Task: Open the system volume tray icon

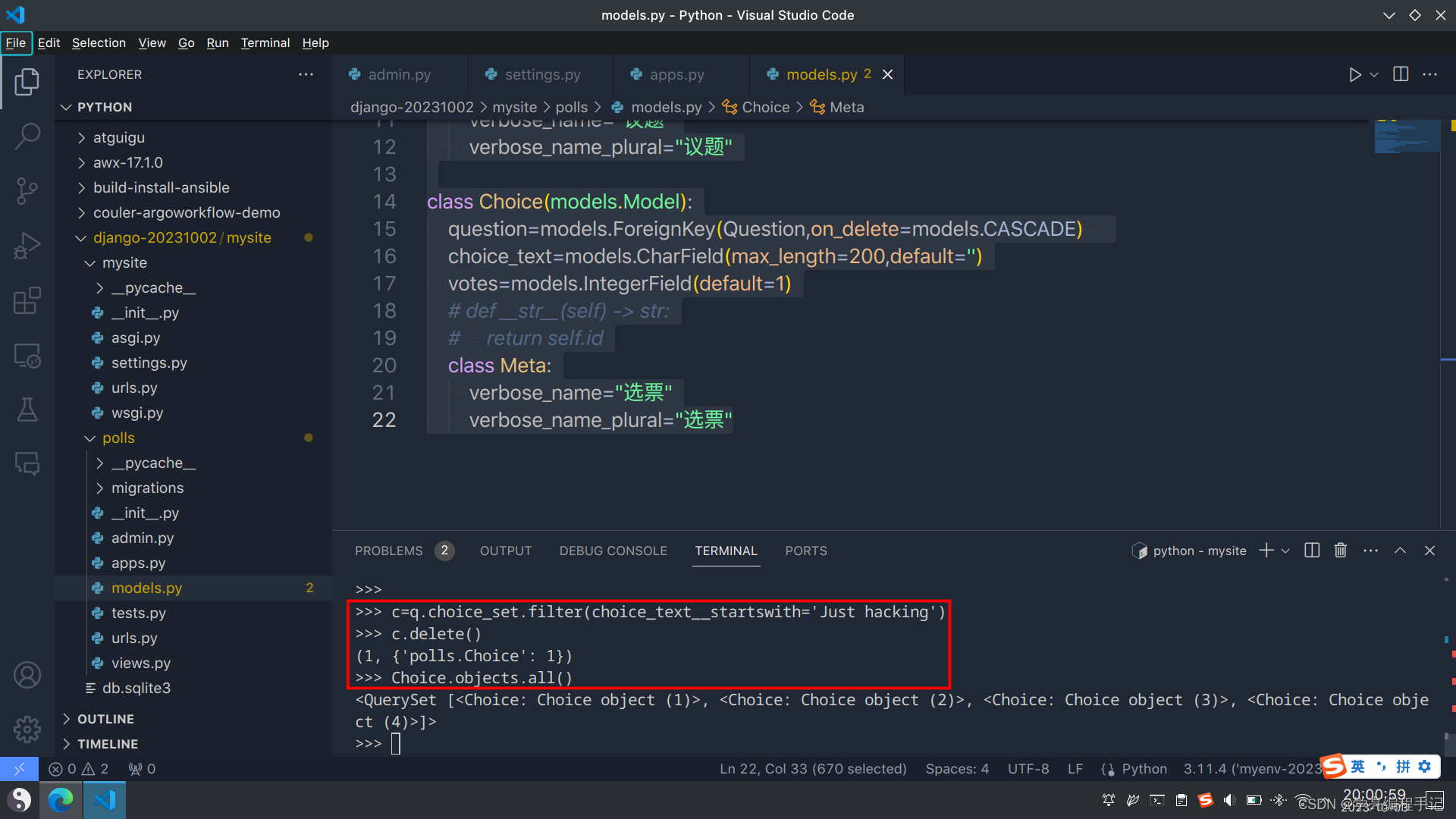Action: 1229,800
